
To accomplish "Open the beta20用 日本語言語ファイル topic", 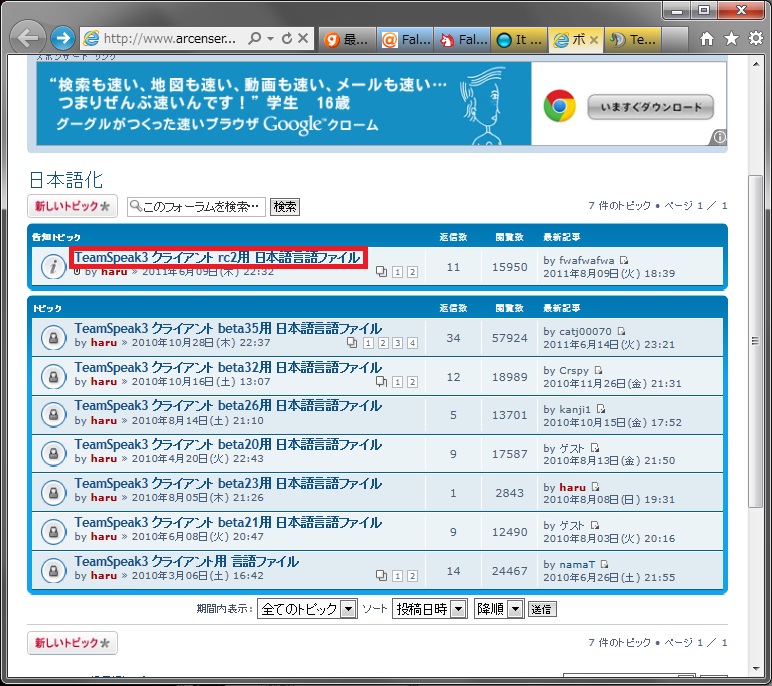I will point(228,445).
